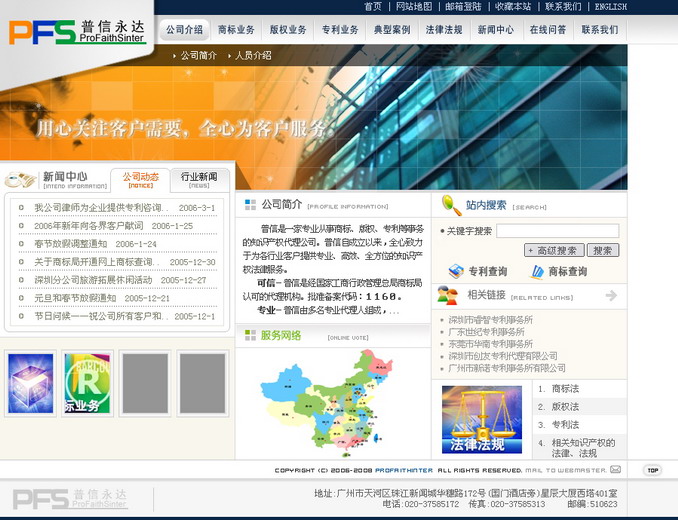Viewport: 678px width, 520px height.
Task: Open the 法律法规 menu
Action: point(444,30)
